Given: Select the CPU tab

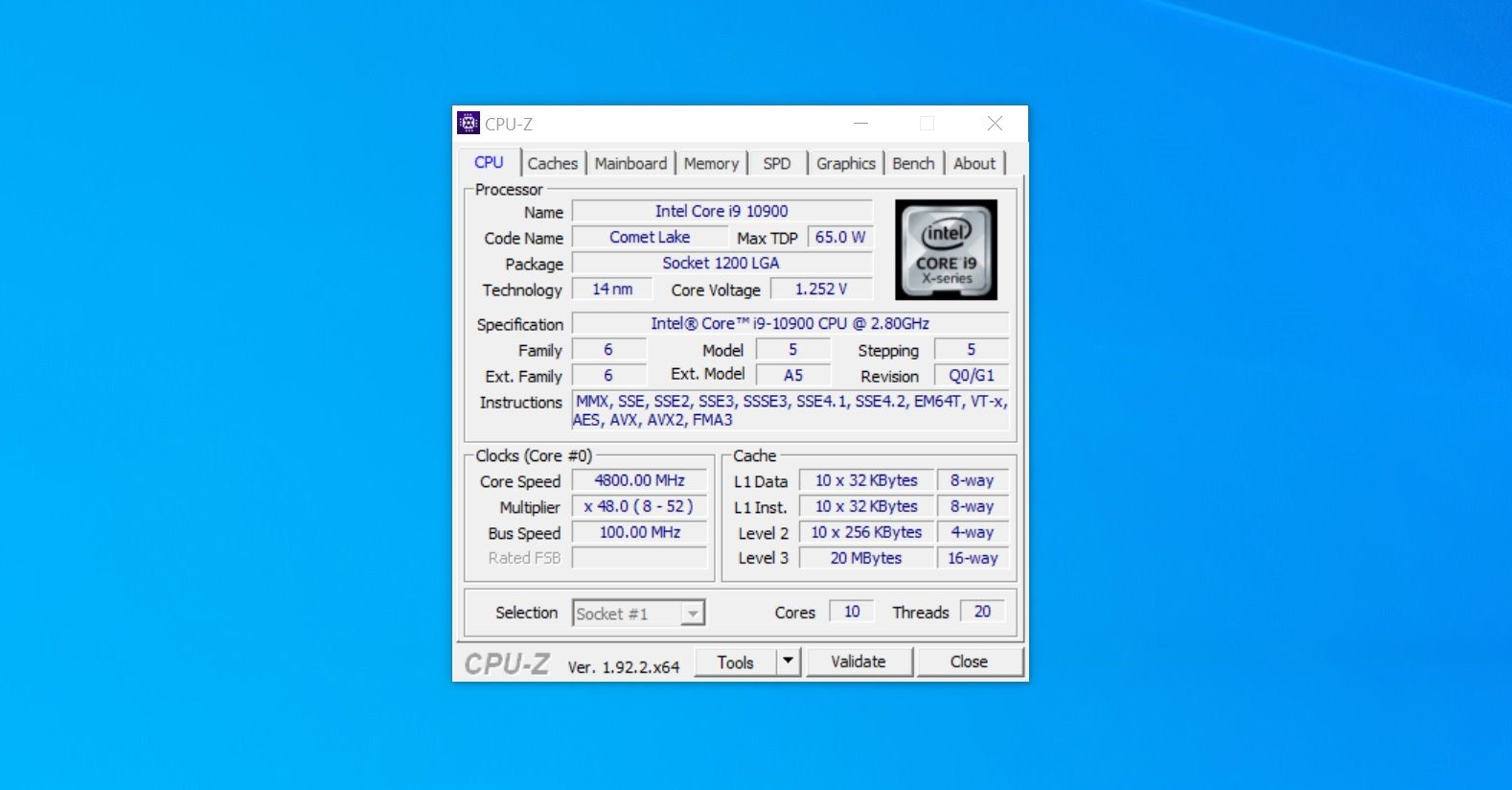Looking at the screenshot, I should point(489,163).
